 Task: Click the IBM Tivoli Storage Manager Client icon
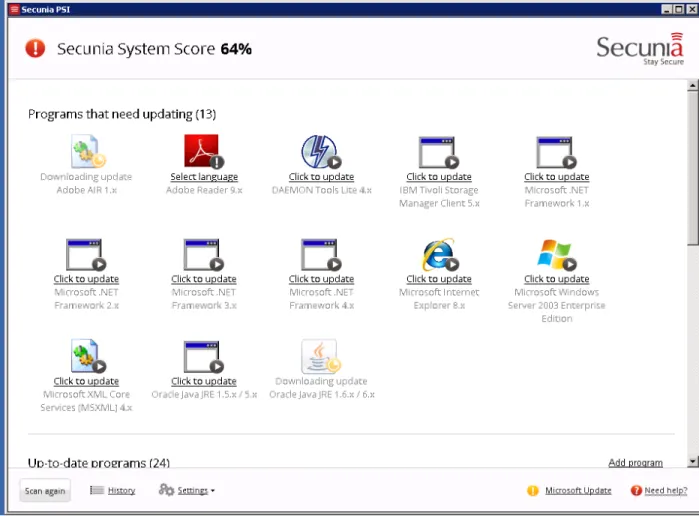439,152
